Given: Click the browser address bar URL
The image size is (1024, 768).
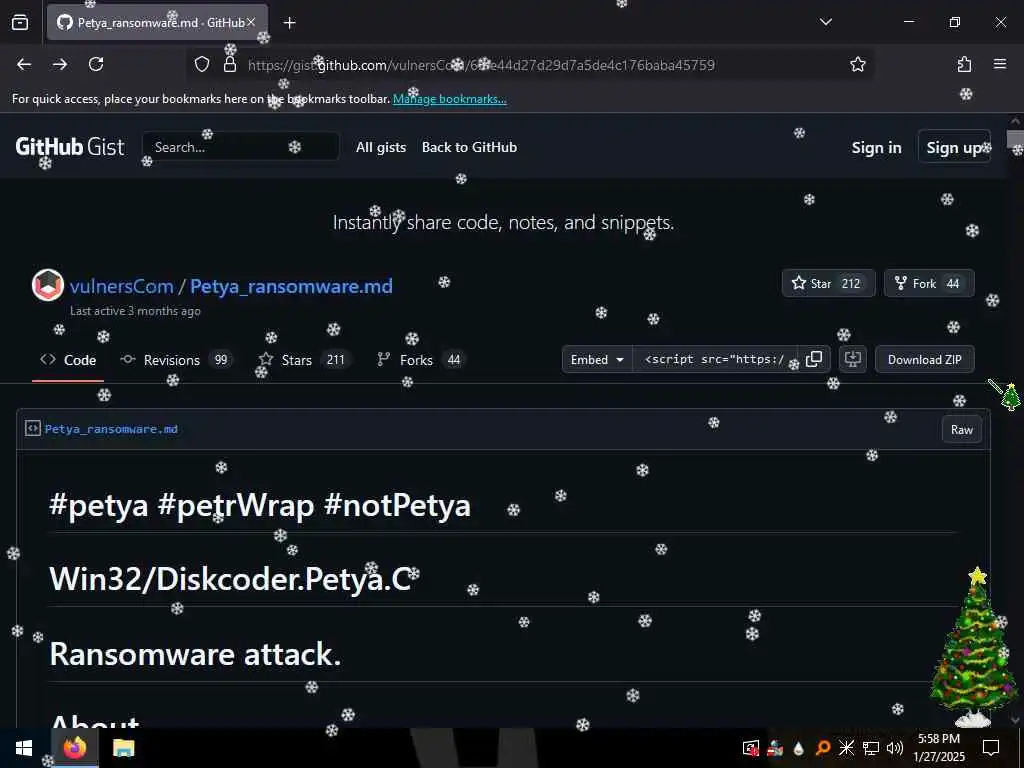Looking at the screenshot, I should 481,65.
